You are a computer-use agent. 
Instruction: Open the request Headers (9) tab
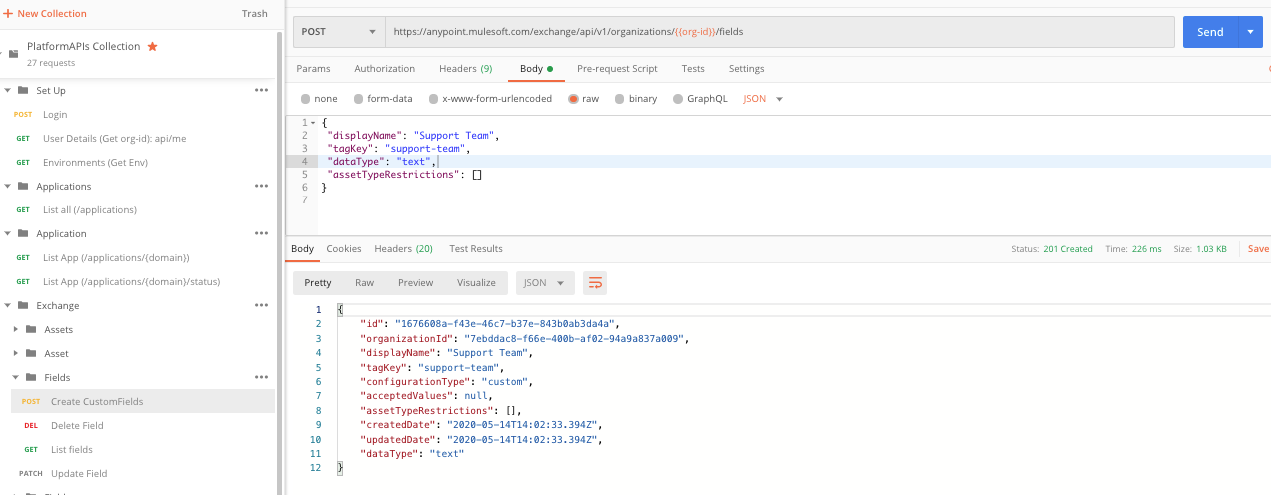[465, 69]
